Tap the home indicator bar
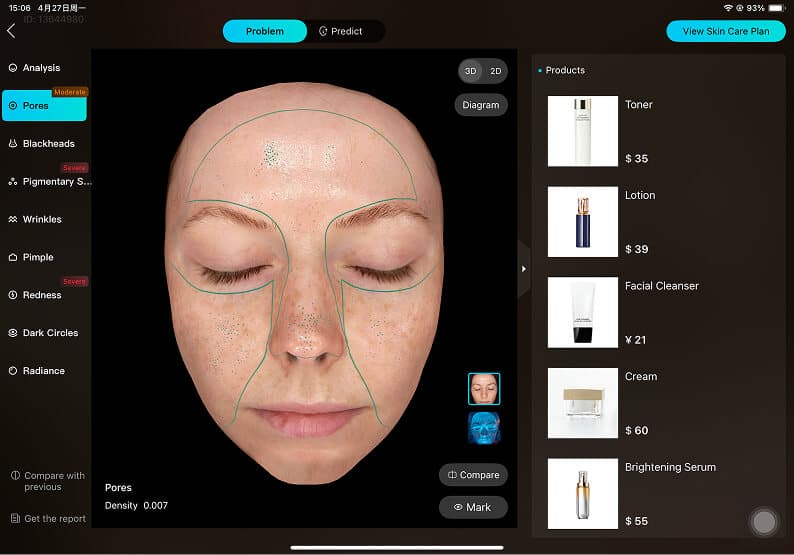Image resolution: width=794 pixels, height=555 pixels. click(x=397, y=547)
